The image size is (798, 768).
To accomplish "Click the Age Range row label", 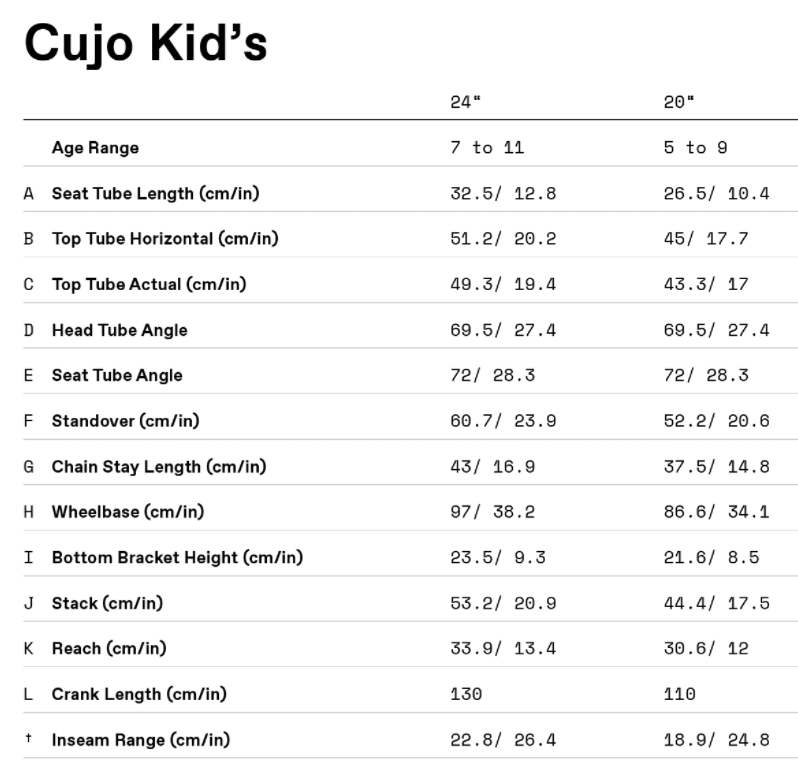I will click(x=95, y=148).
